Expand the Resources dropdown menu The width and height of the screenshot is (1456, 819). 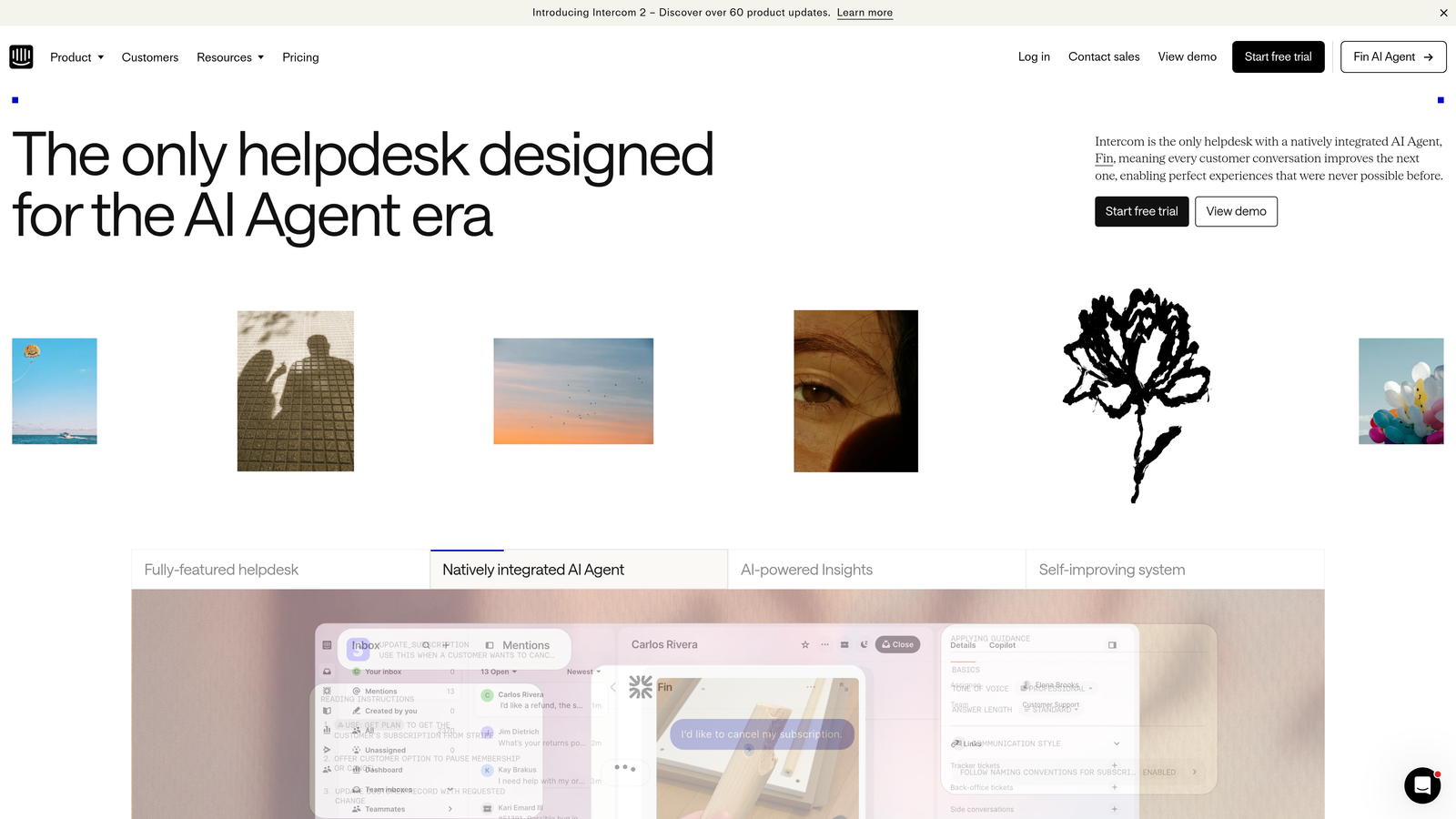point(230,57)
